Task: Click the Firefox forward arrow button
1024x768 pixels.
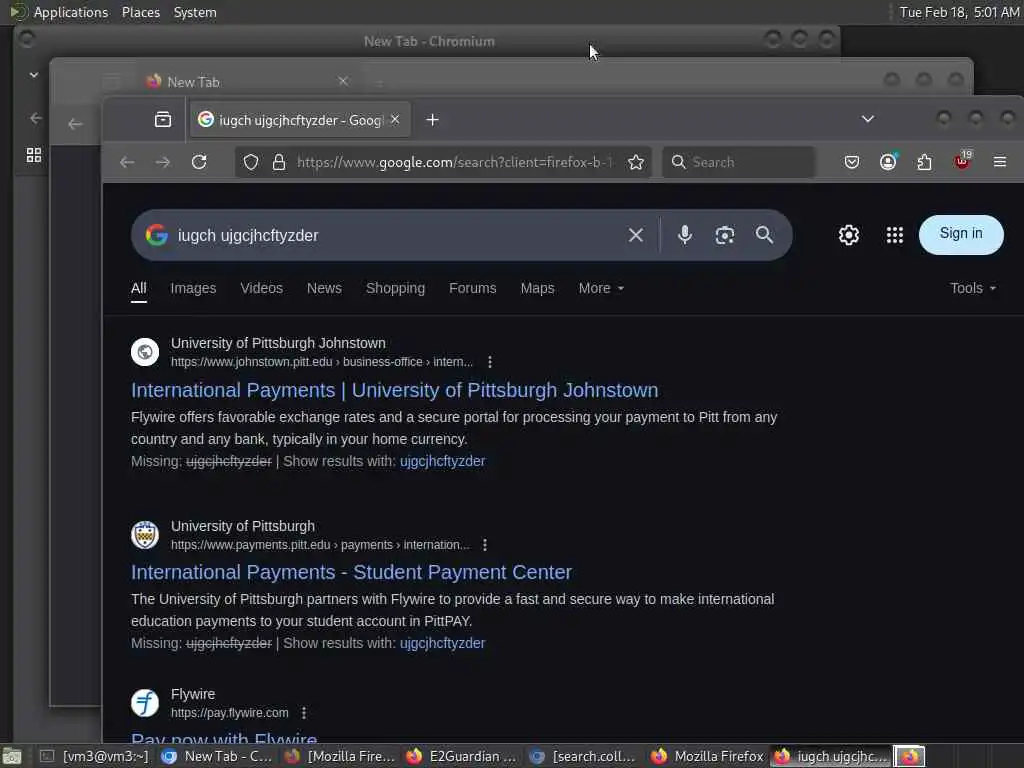Action: (163, 162)
